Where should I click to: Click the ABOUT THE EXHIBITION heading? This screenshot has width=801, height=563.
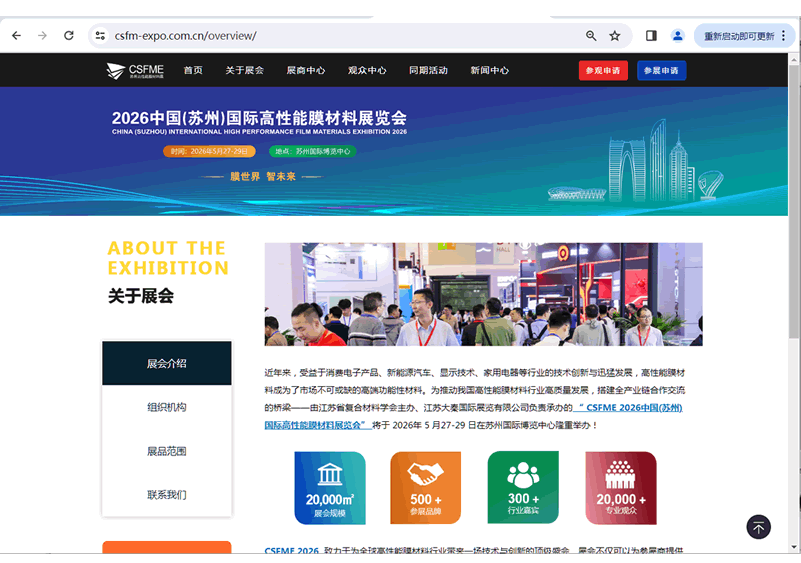click(168, 258)
